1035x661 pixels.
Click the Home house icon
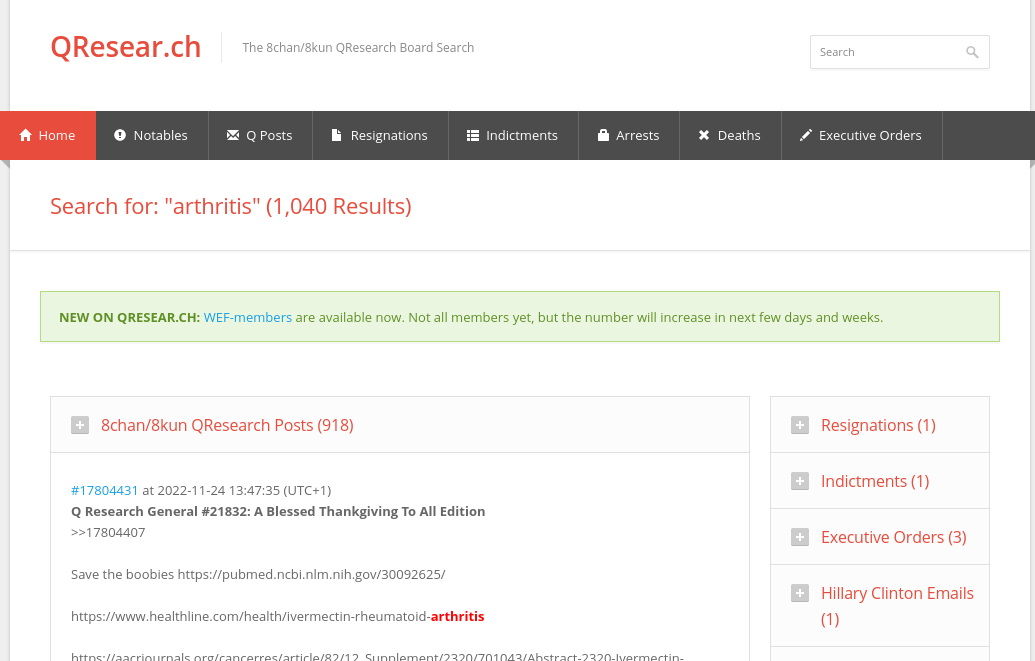coord(26,135)
